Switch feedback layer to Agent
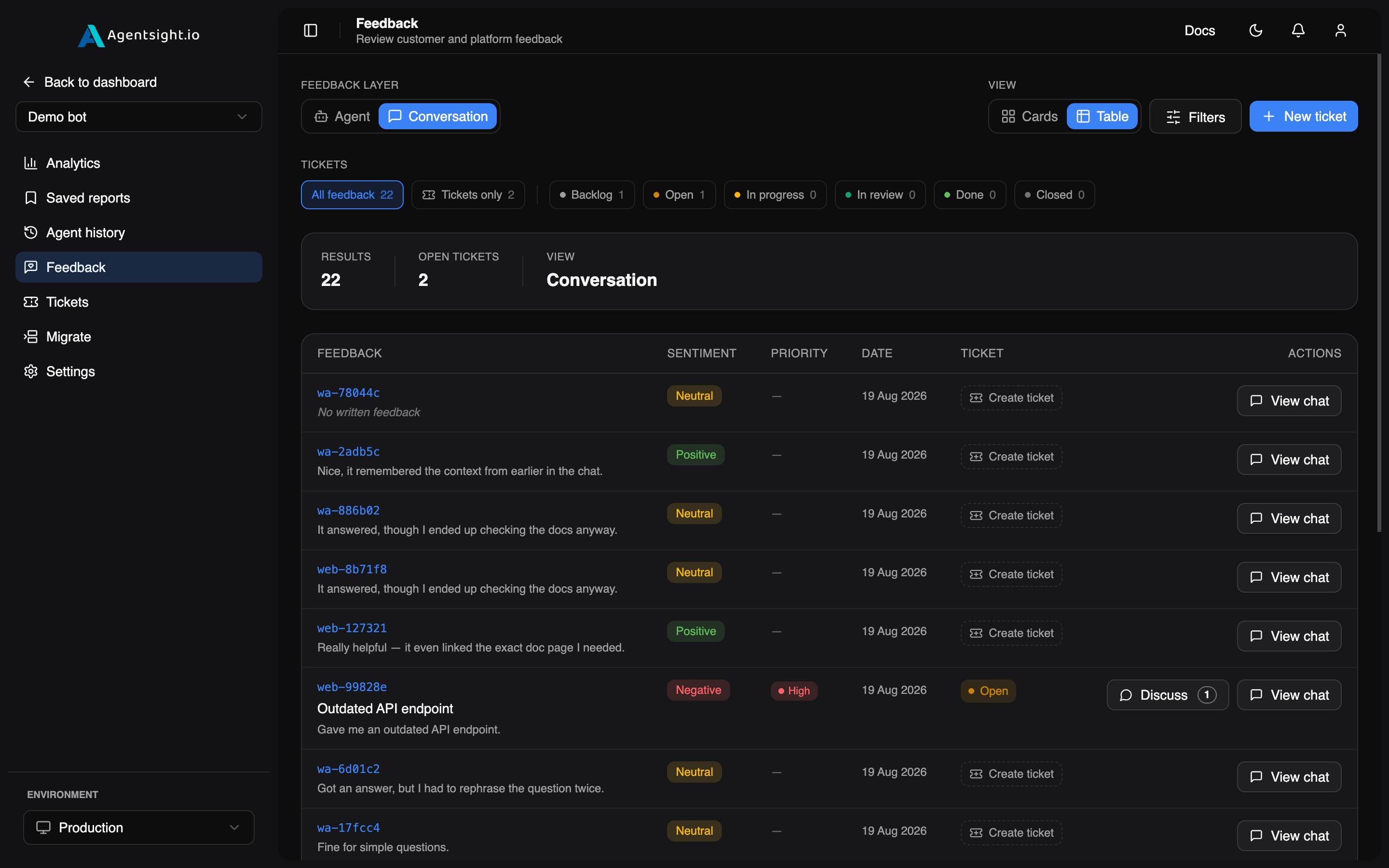The width and height of the screenshot is (1389, 868). (342, 117)
